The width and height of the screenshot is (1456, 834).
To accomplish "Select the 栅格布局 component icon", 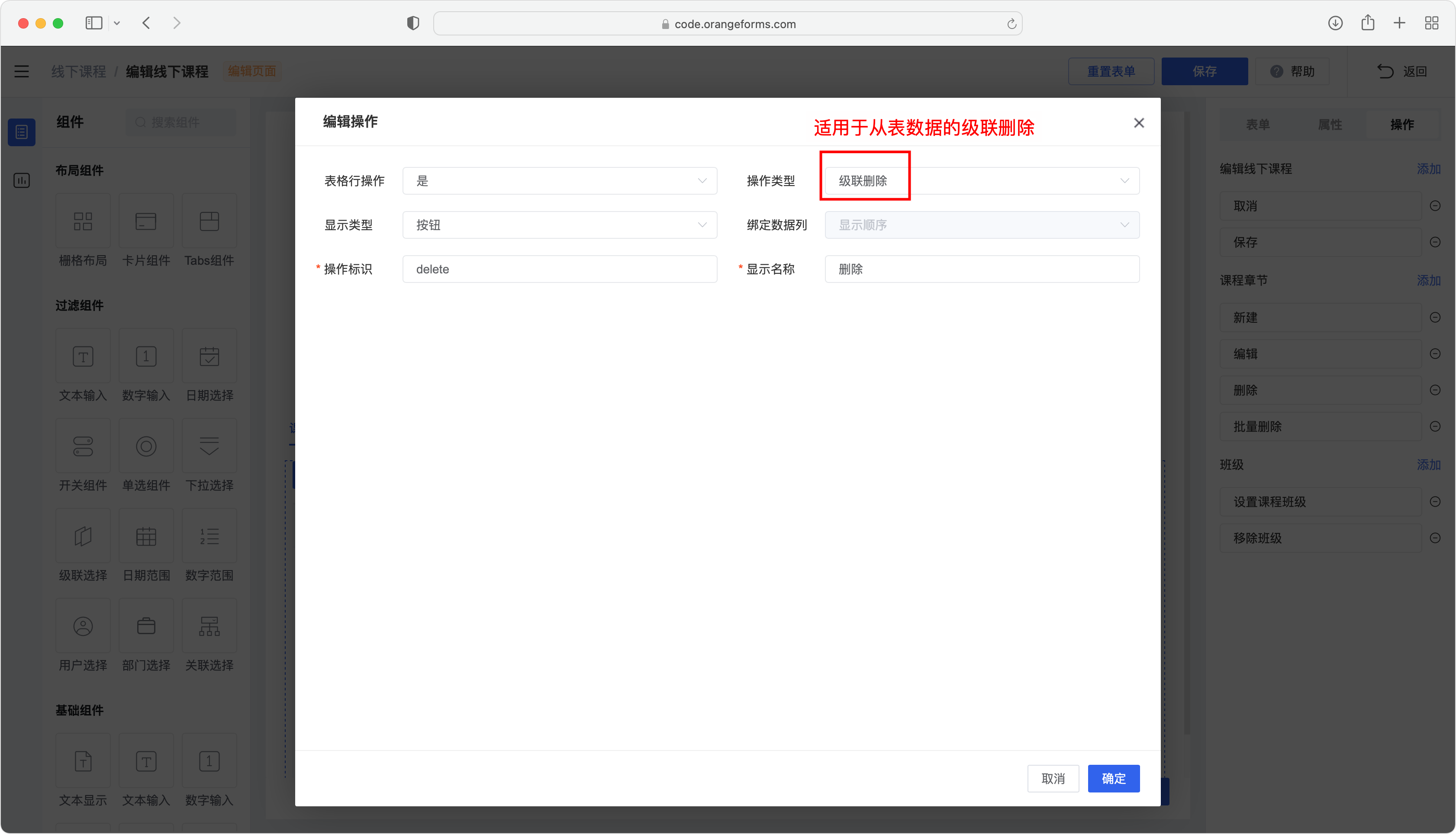I will click(83, 221).
